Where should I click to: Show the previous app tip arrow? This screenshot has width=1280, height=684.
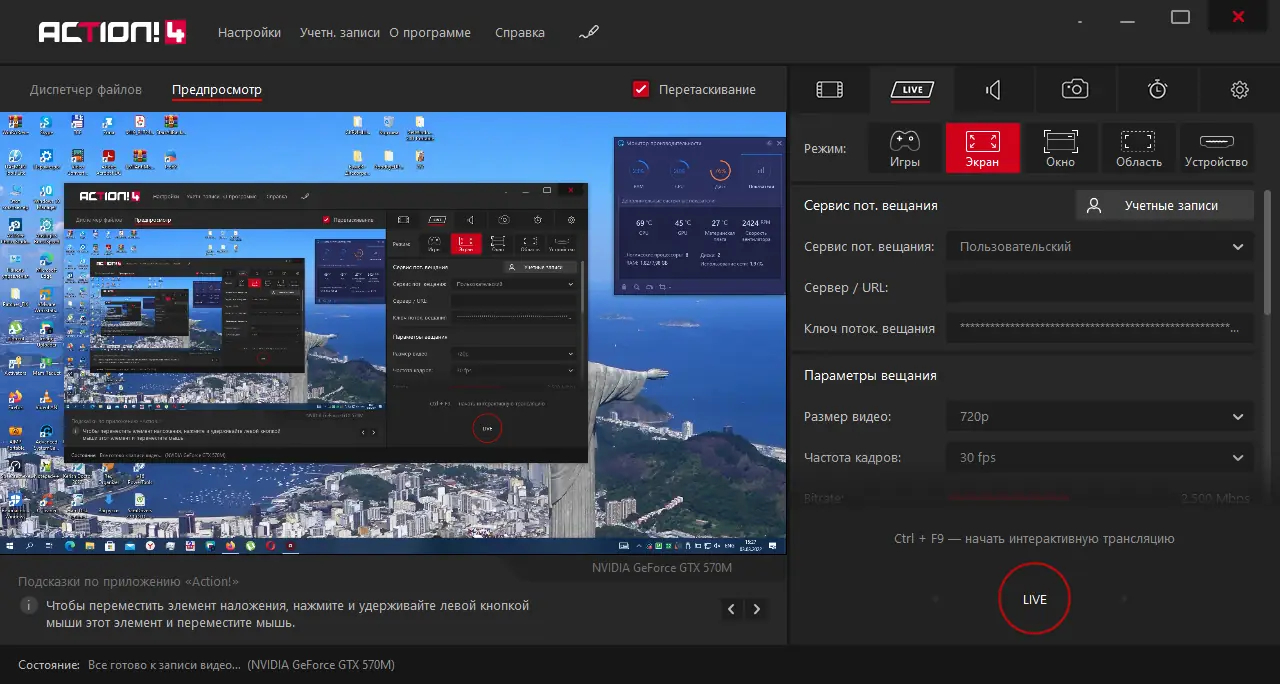point(732,608)
